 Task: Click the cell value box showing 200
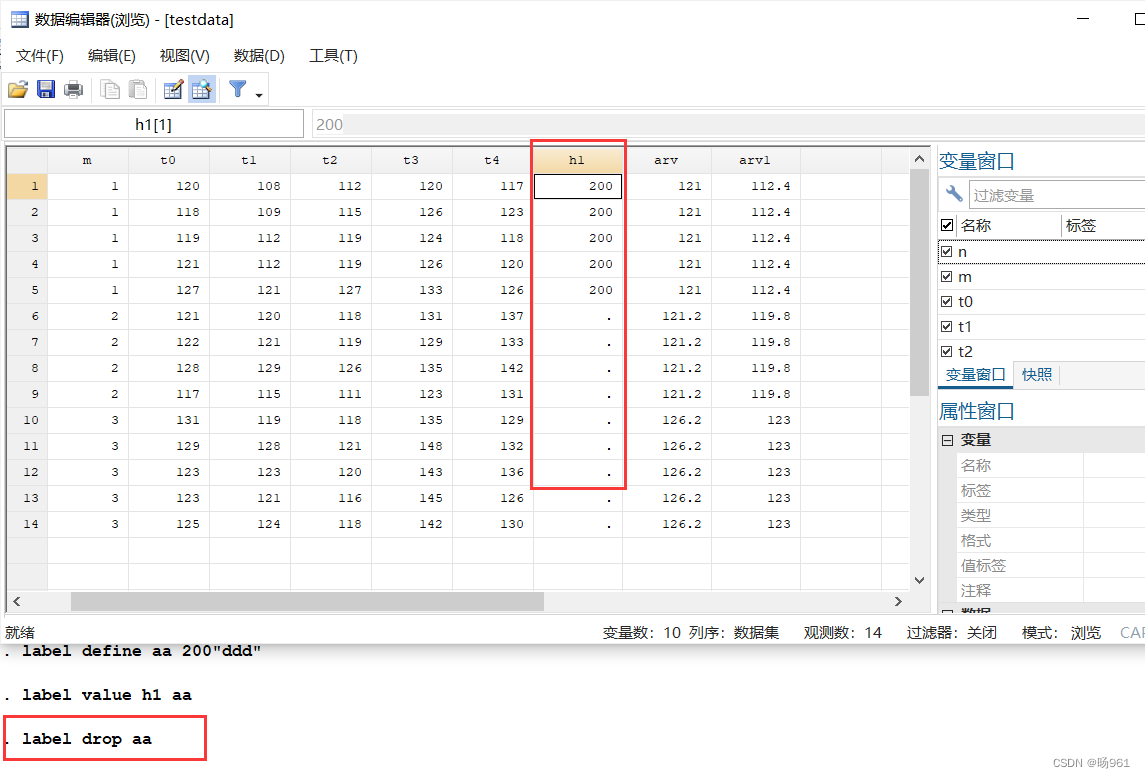click(728, 124)
